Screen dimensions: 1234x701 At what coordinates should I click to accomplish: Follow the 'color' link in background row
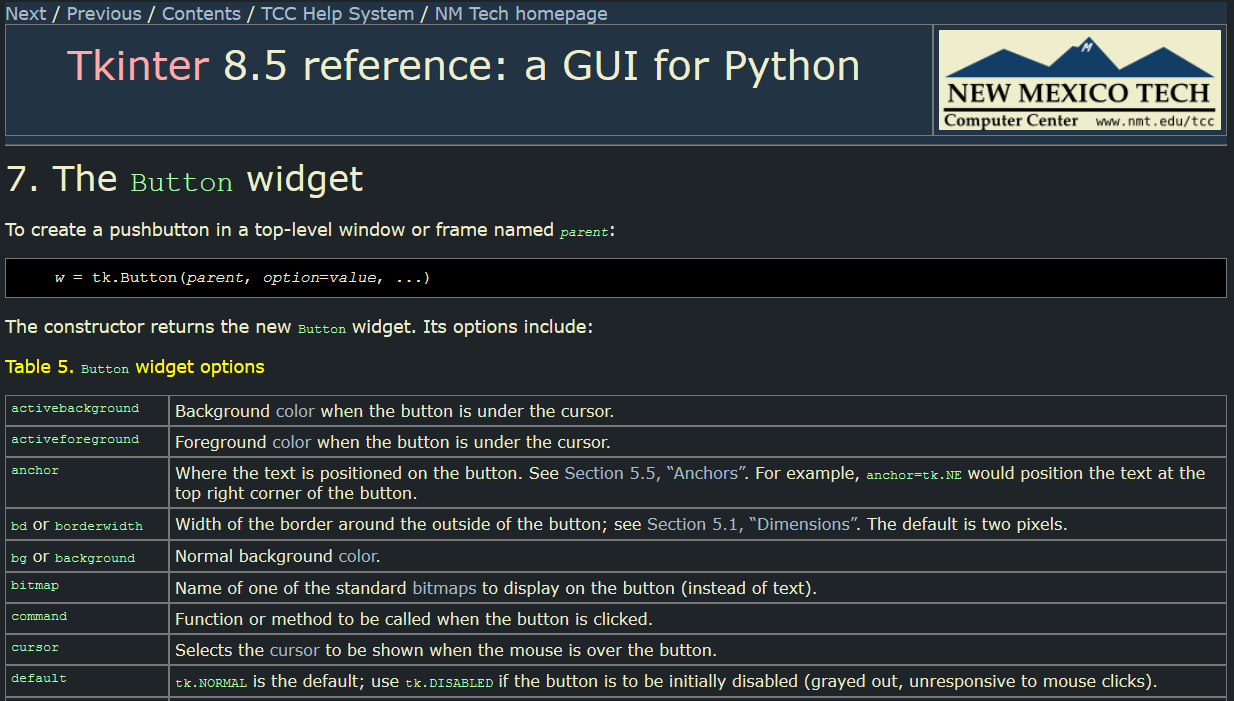pos(357,556)
